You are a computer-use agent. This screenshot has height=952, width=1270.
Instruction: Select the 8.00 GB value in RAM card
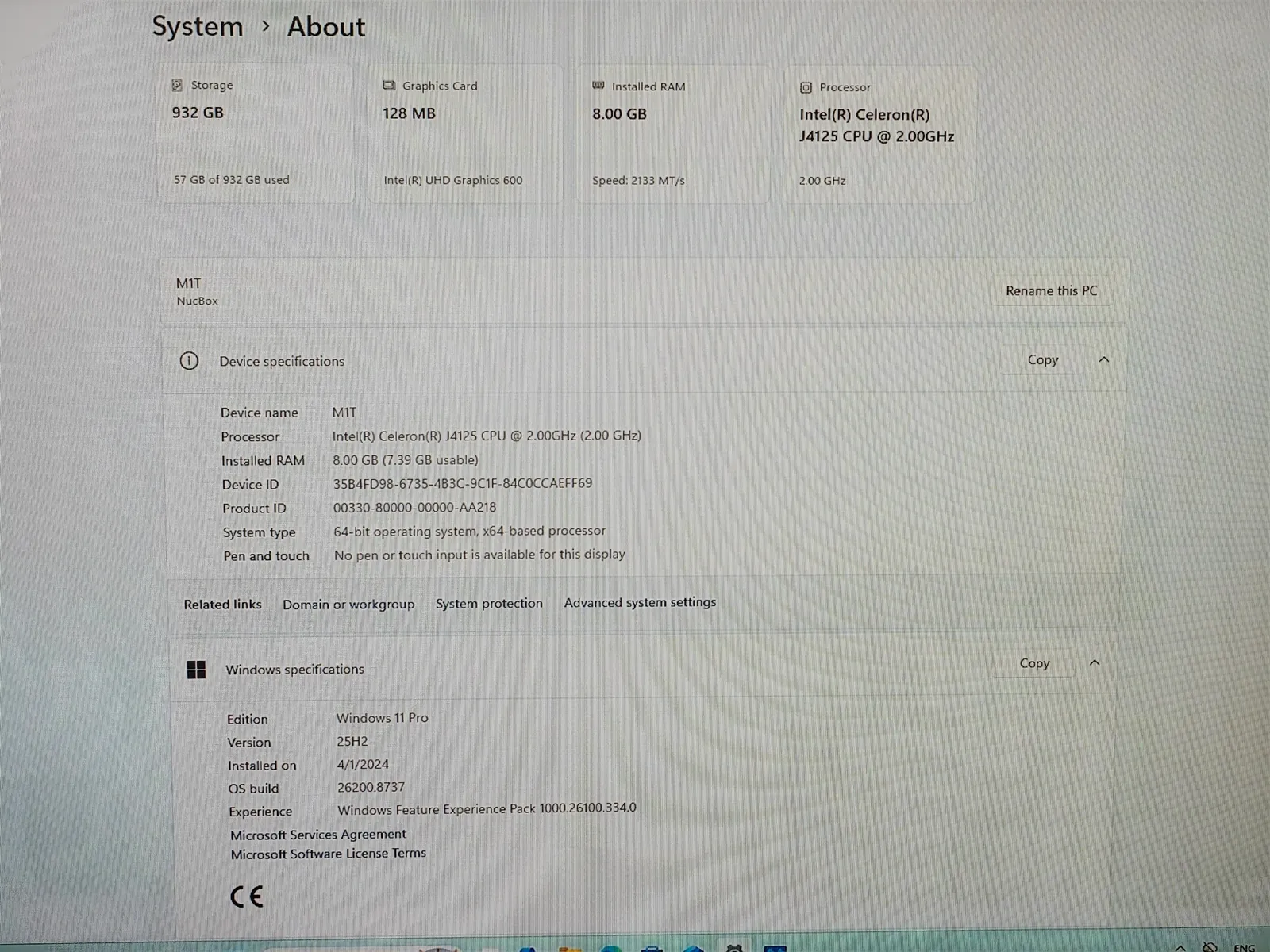click(x=619, y=114)
